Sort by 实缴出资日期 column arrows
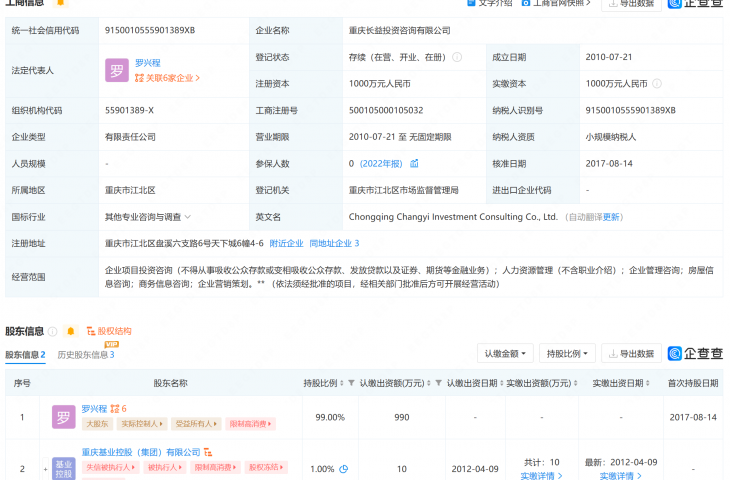The image size is (730, 480). 648,383
